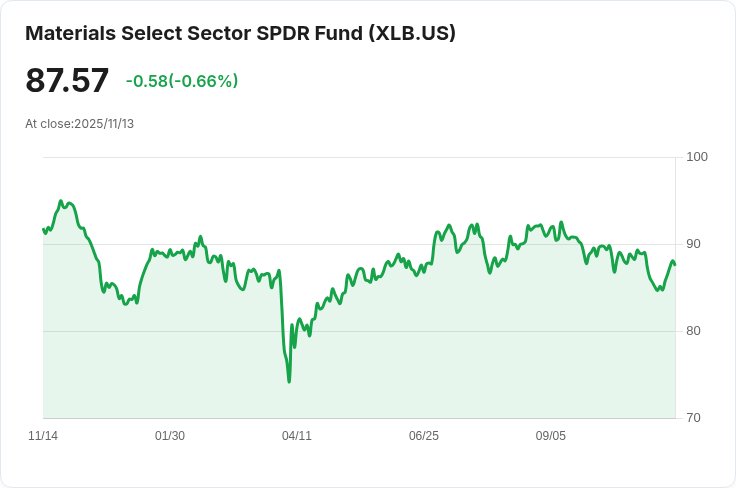736x488 pixels.
Task: Click the 90 y-axis price label
Action: click(x=693, y=244)
